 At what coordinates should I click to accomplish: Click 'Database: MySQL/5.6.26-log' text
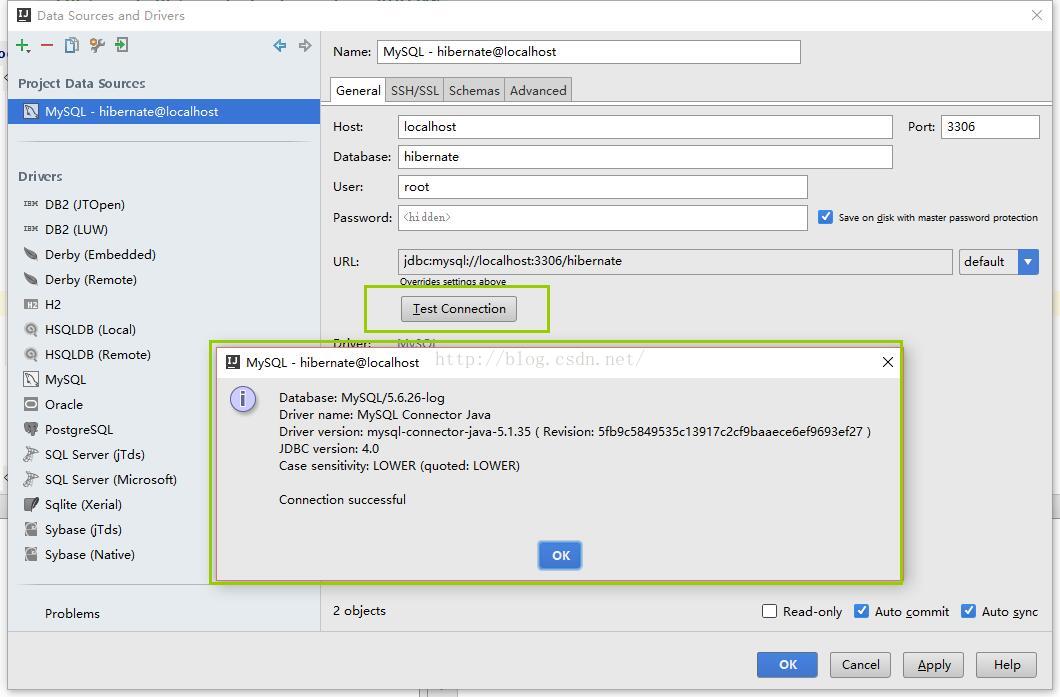pos(362,398)
